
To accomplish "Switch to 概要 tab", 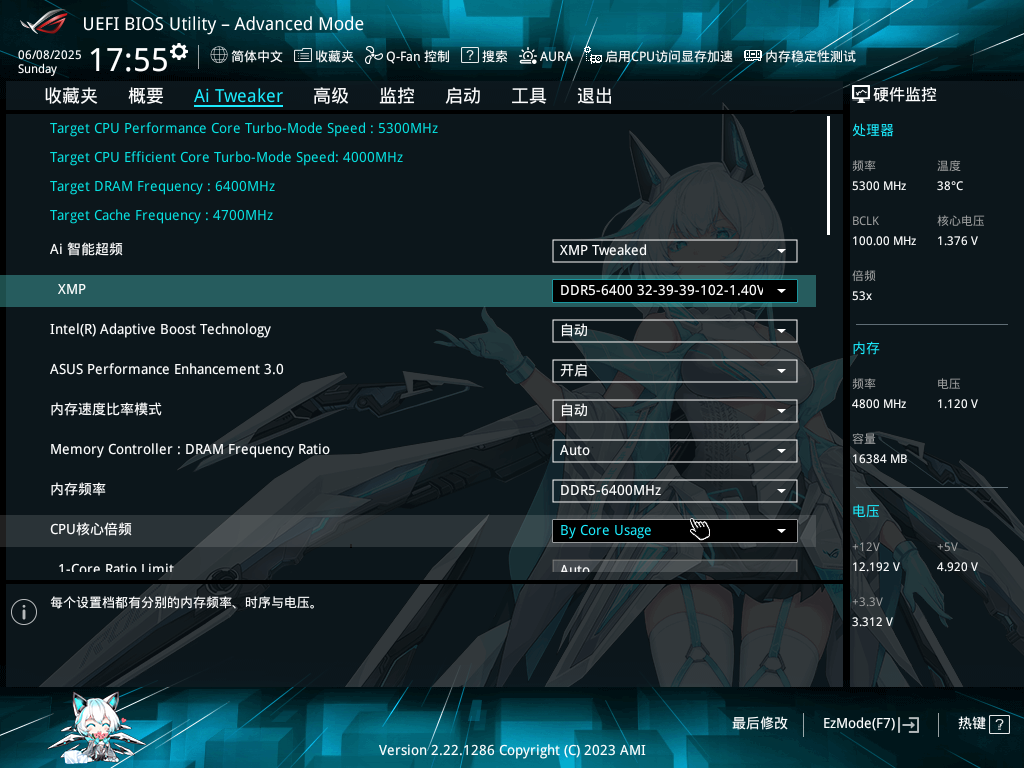I will pyautogui.click(x=146, y=96).
